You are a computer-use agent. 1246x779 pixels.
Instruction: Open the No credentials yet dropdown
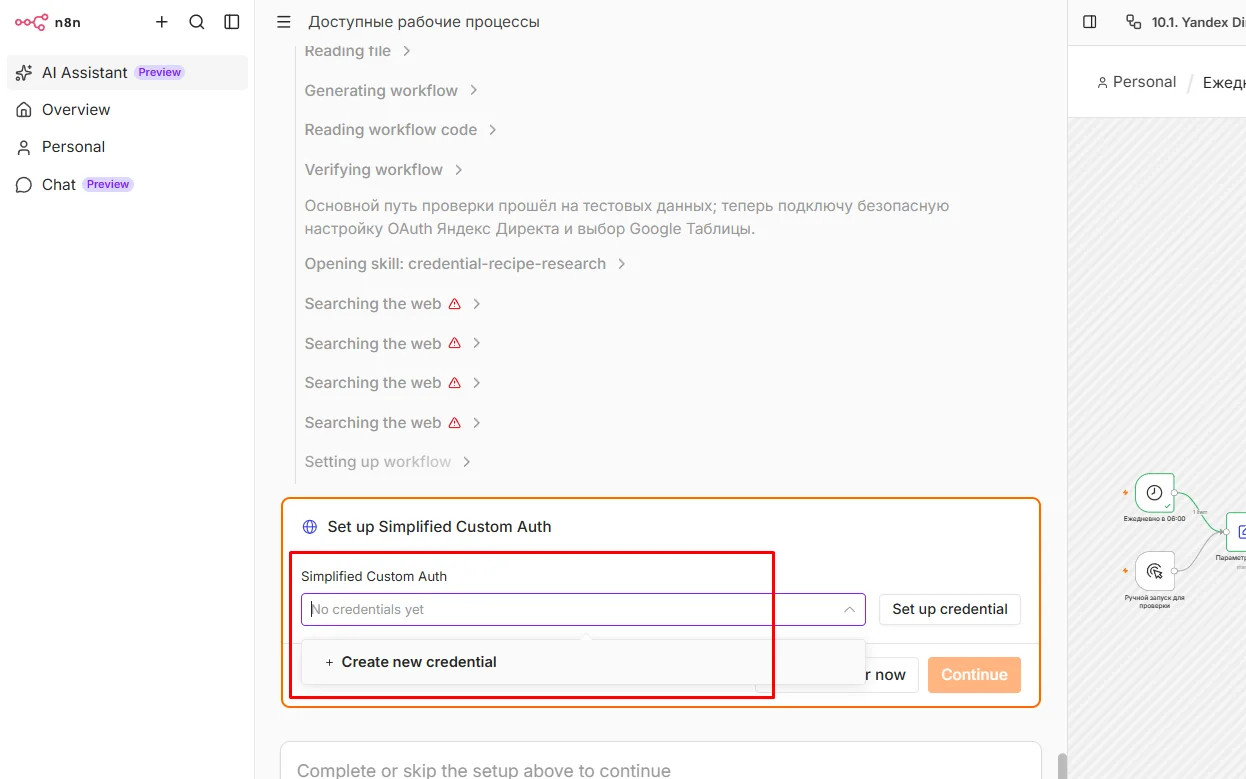583,610
